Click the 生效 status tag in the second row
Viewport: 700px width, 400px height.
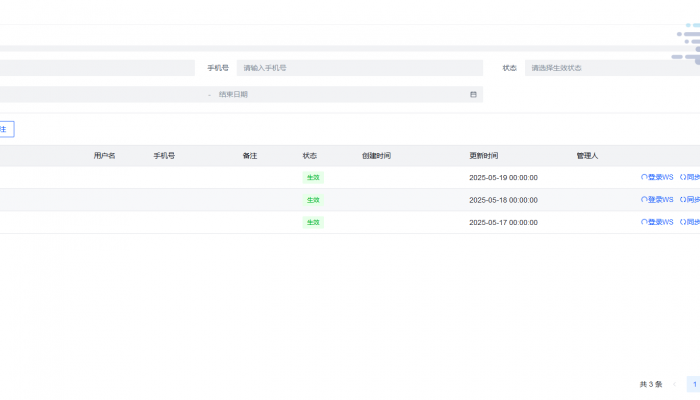point(313,200)
